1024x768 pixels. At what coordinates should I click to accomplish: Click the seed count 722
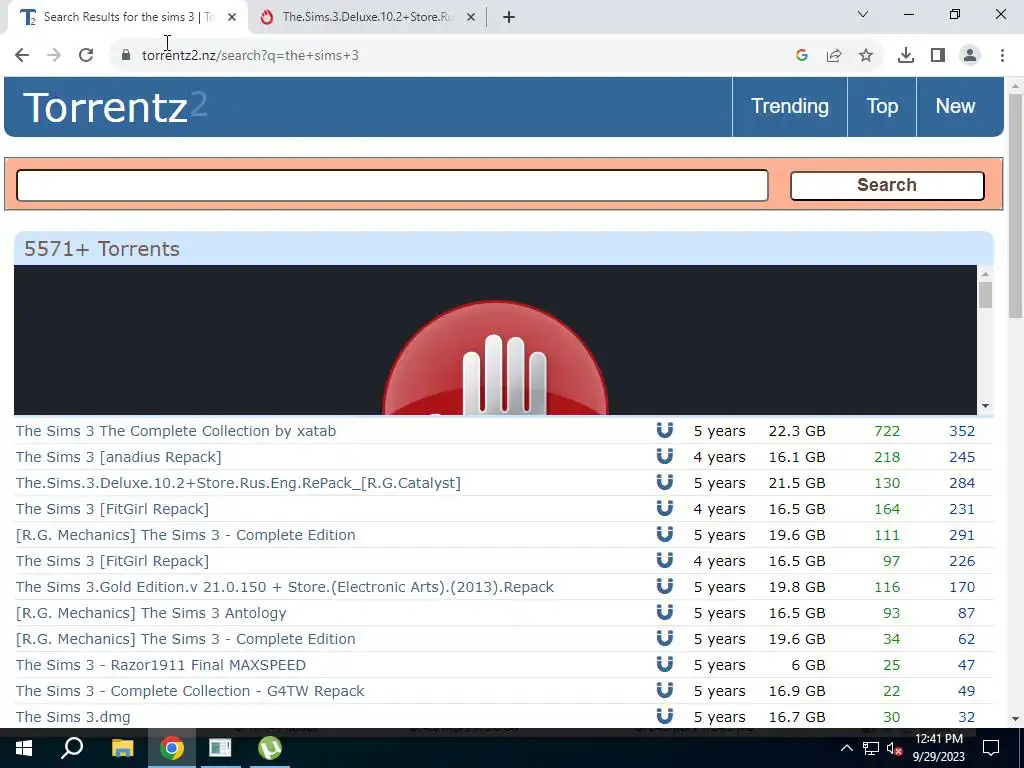click(x=887, y=431)
